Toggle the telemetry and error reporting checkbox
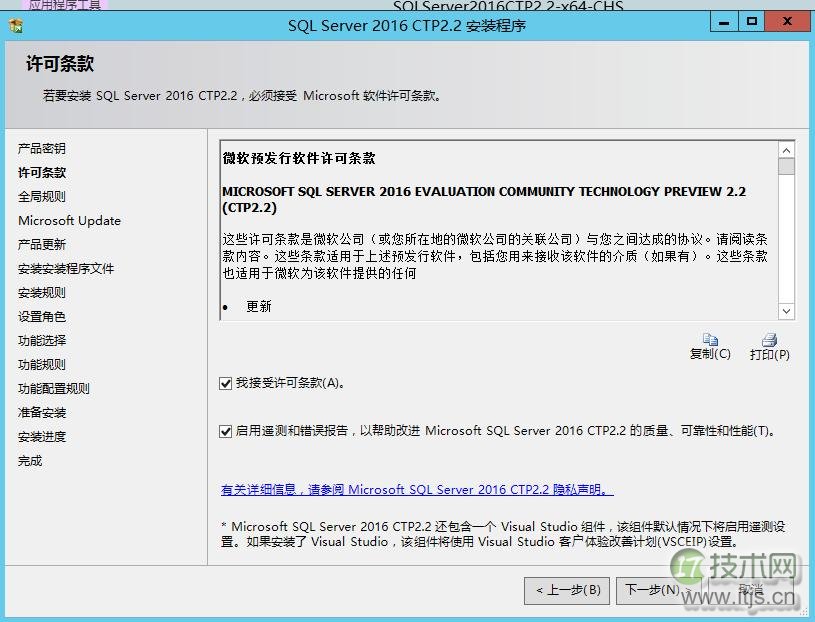 [x=226, y=431]
